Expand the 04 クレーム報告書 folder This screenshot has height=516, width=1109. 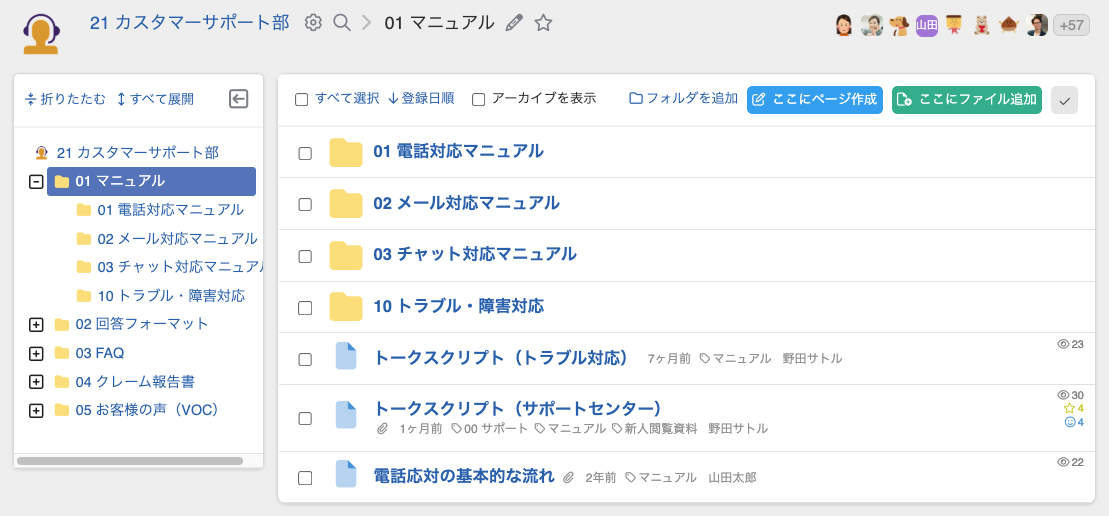(x=36, y=382)
